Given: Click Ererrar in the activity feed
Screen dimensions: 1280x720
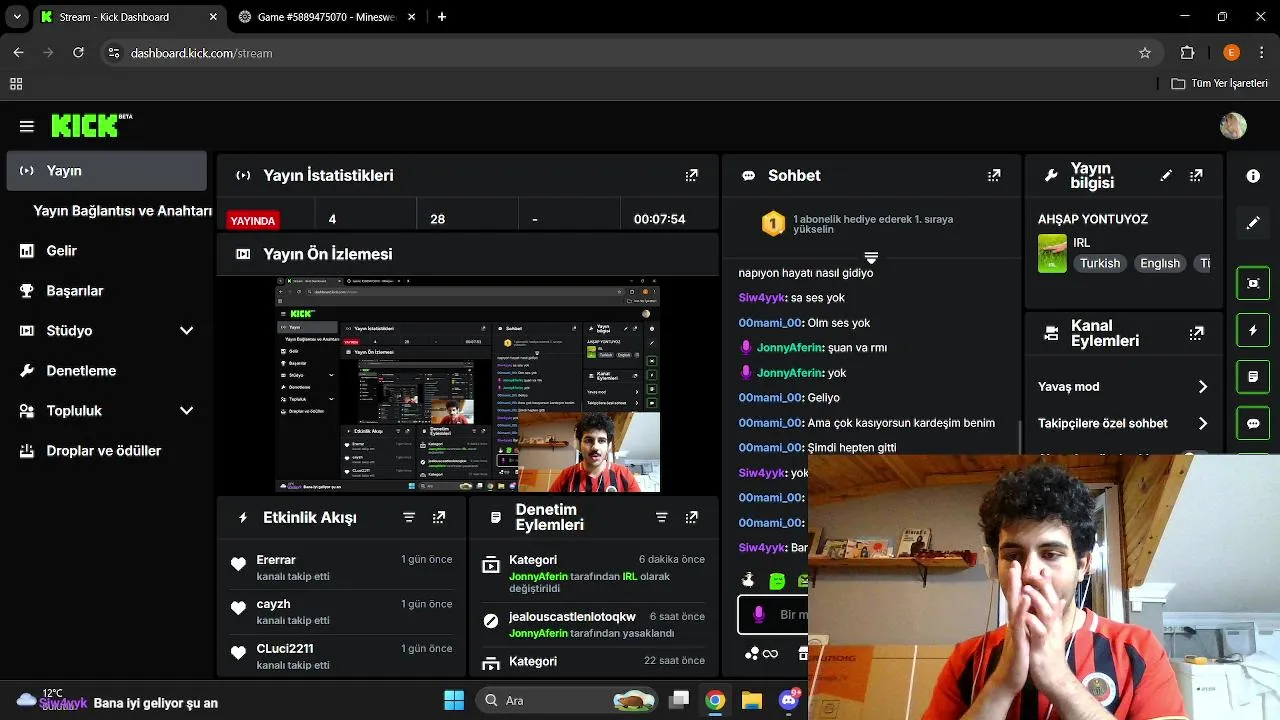Looking at the screenshot, I should pyautogui.click(x=276, y=560).
